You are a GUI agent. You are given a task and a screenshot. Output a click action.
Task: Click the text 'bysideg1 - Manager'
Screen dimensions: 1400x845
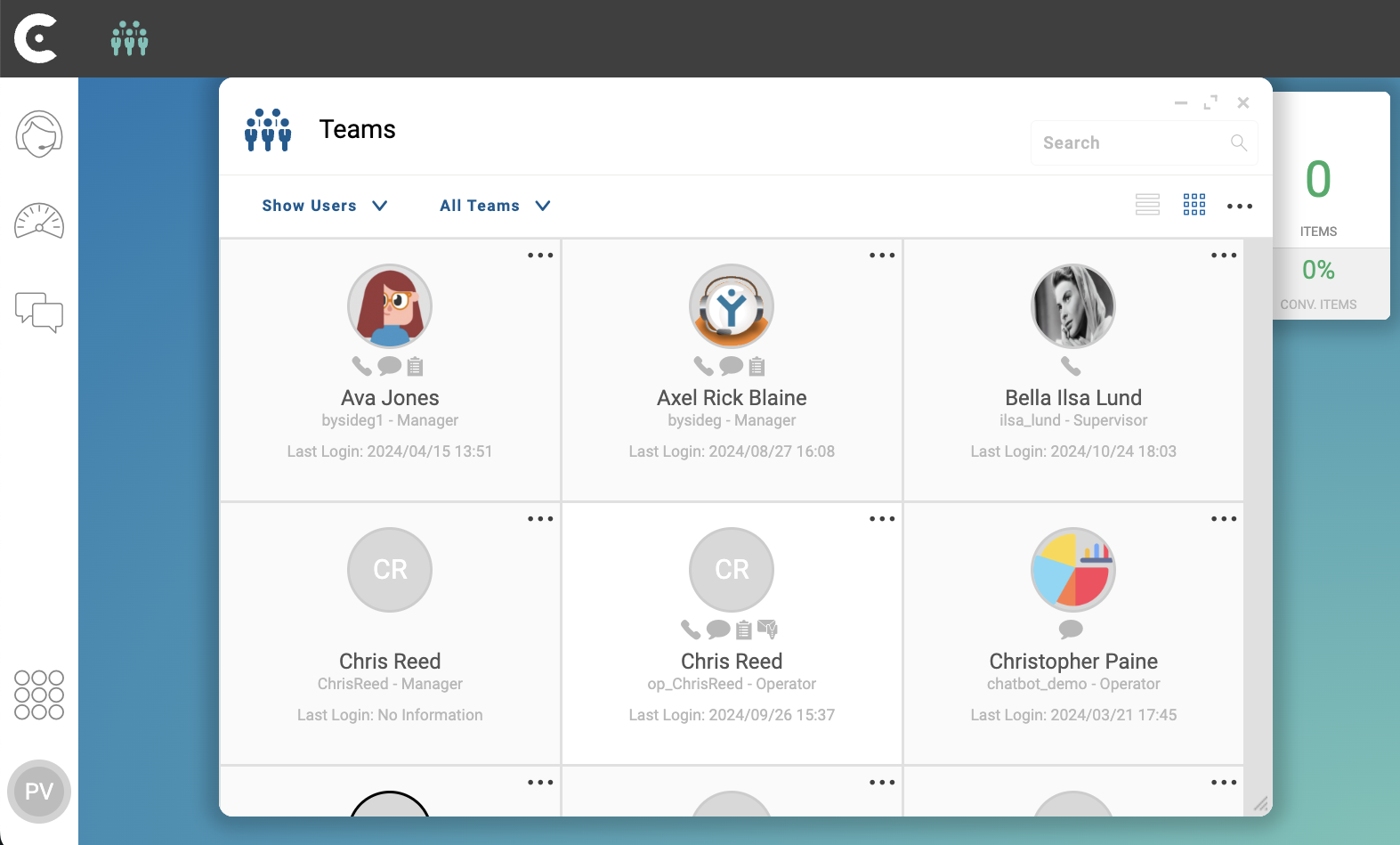click(x=390, y=420)
